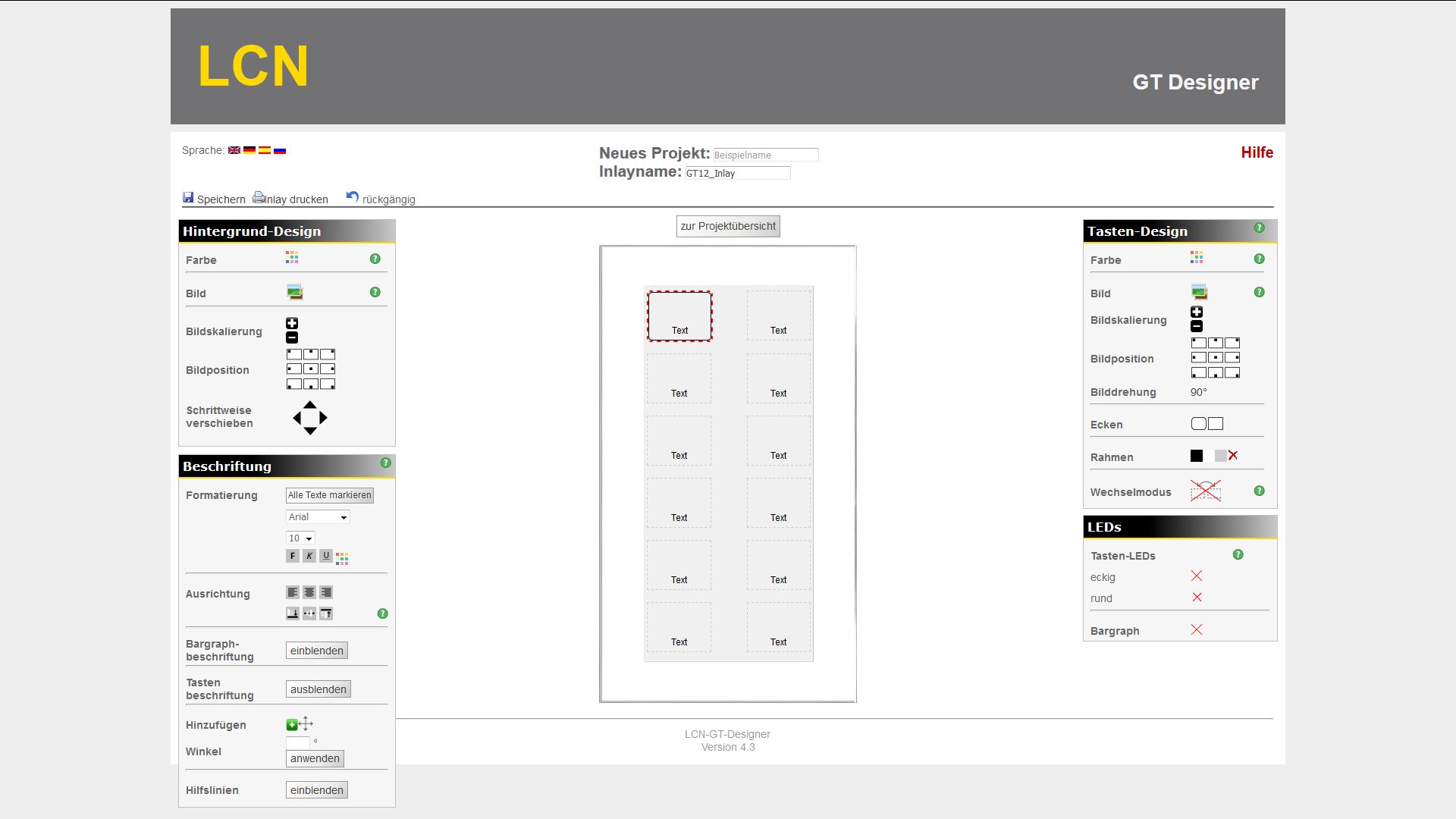Image resolution: width=1456 pixels, height=819 pixels.
Task: Nudge background image down with arrow
Action: (x=310, y=431)
